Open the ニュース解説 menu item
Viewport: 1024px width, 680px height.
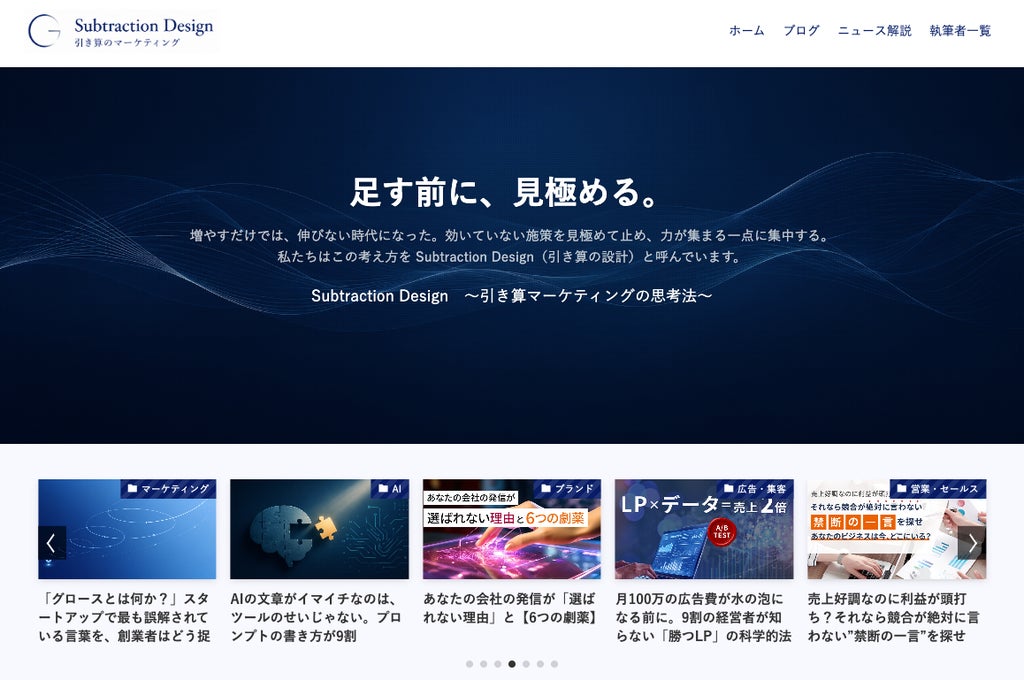[874, 31]
